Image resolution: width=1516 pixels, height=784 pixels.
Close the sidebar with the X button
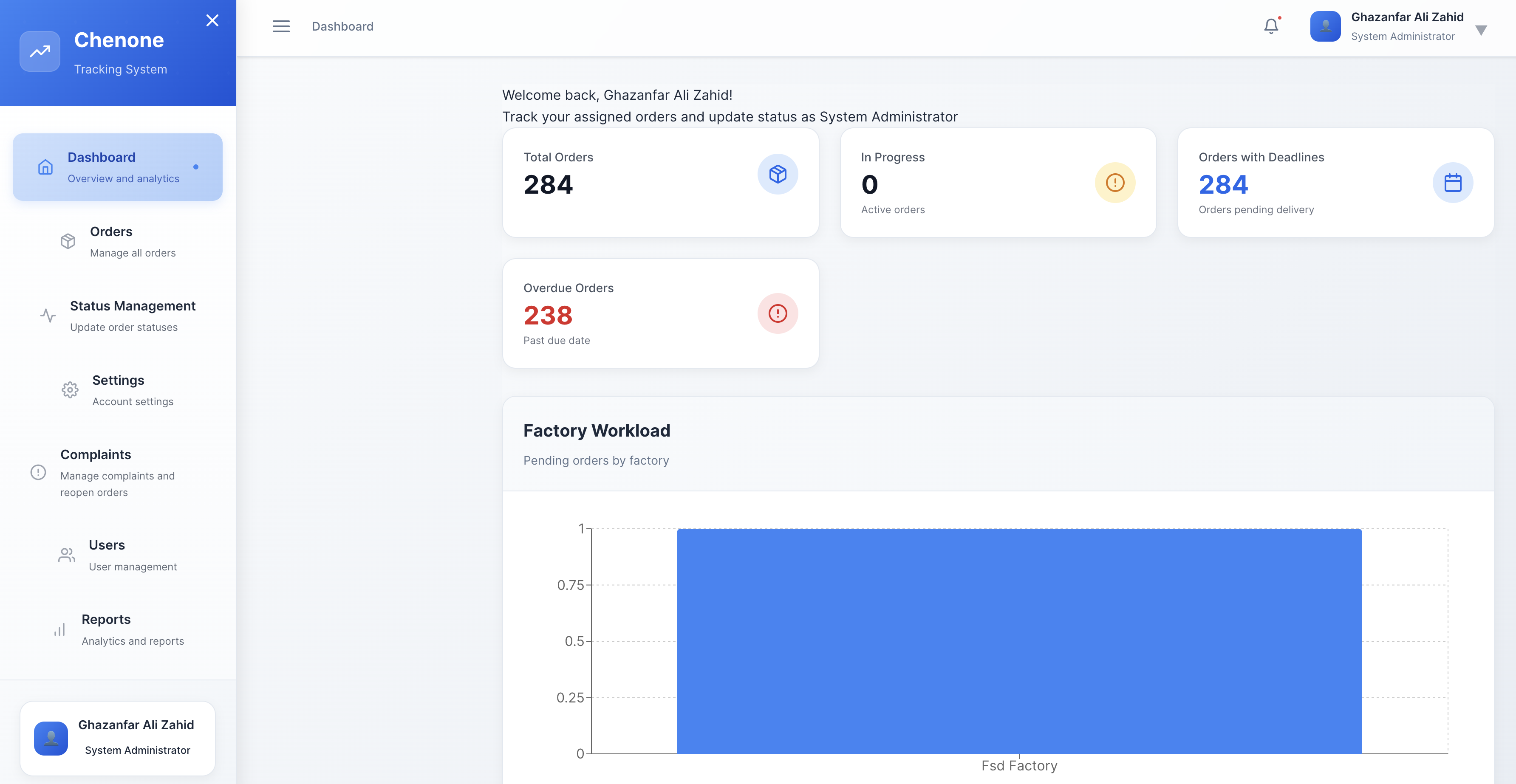coord(212,20)
